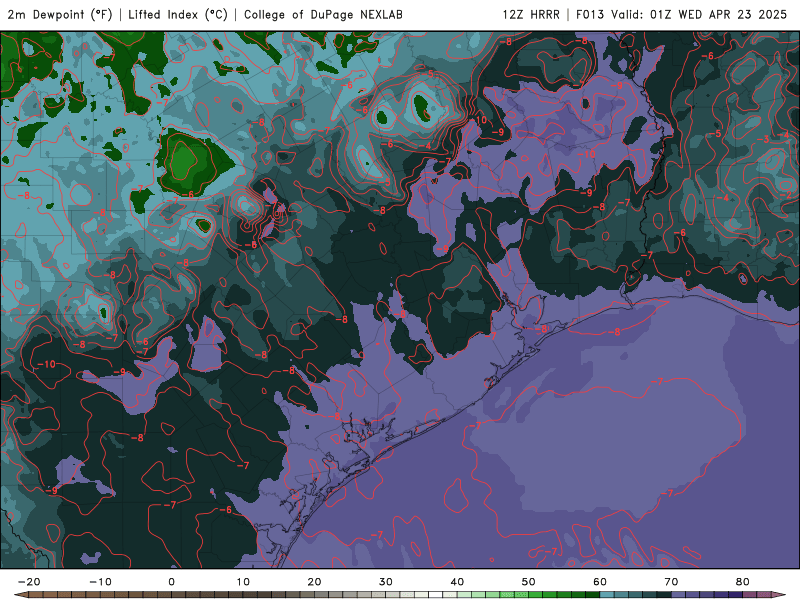This screenshot has height=600, width=800.
Task: Click the -3 lifted index contour label
Action: pos(764,139)
